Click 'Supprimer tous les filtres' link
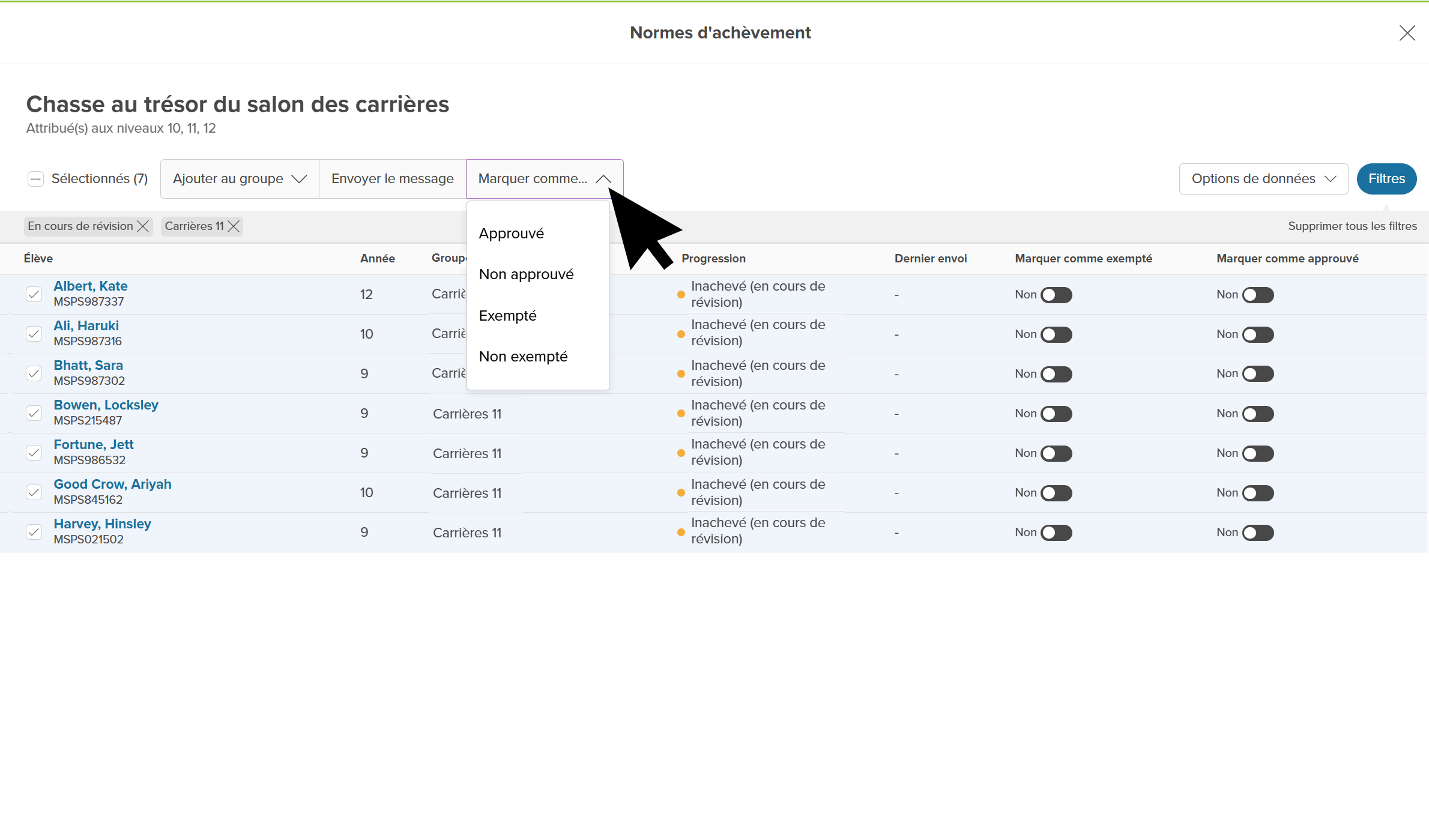This screenshot has width=1429, height=840. click(x=1352, y=226)
